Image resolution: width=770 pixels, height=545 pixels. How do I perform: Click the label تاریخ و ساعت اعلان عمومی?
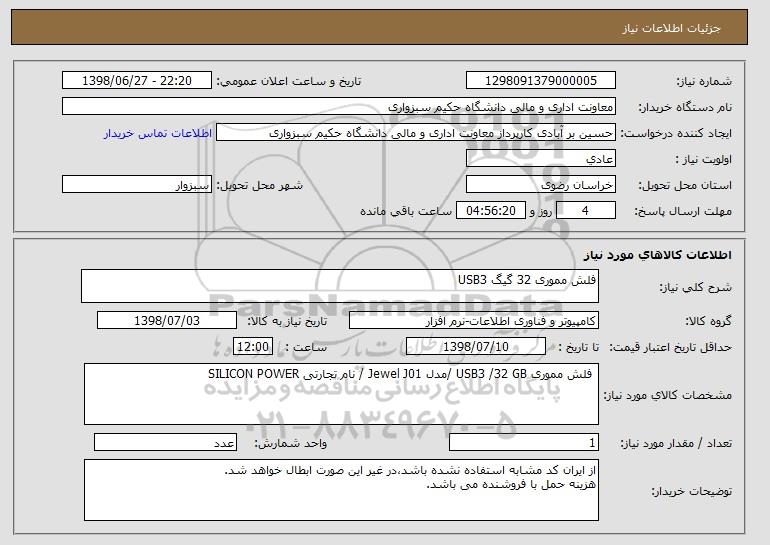[x=289, y=81]
